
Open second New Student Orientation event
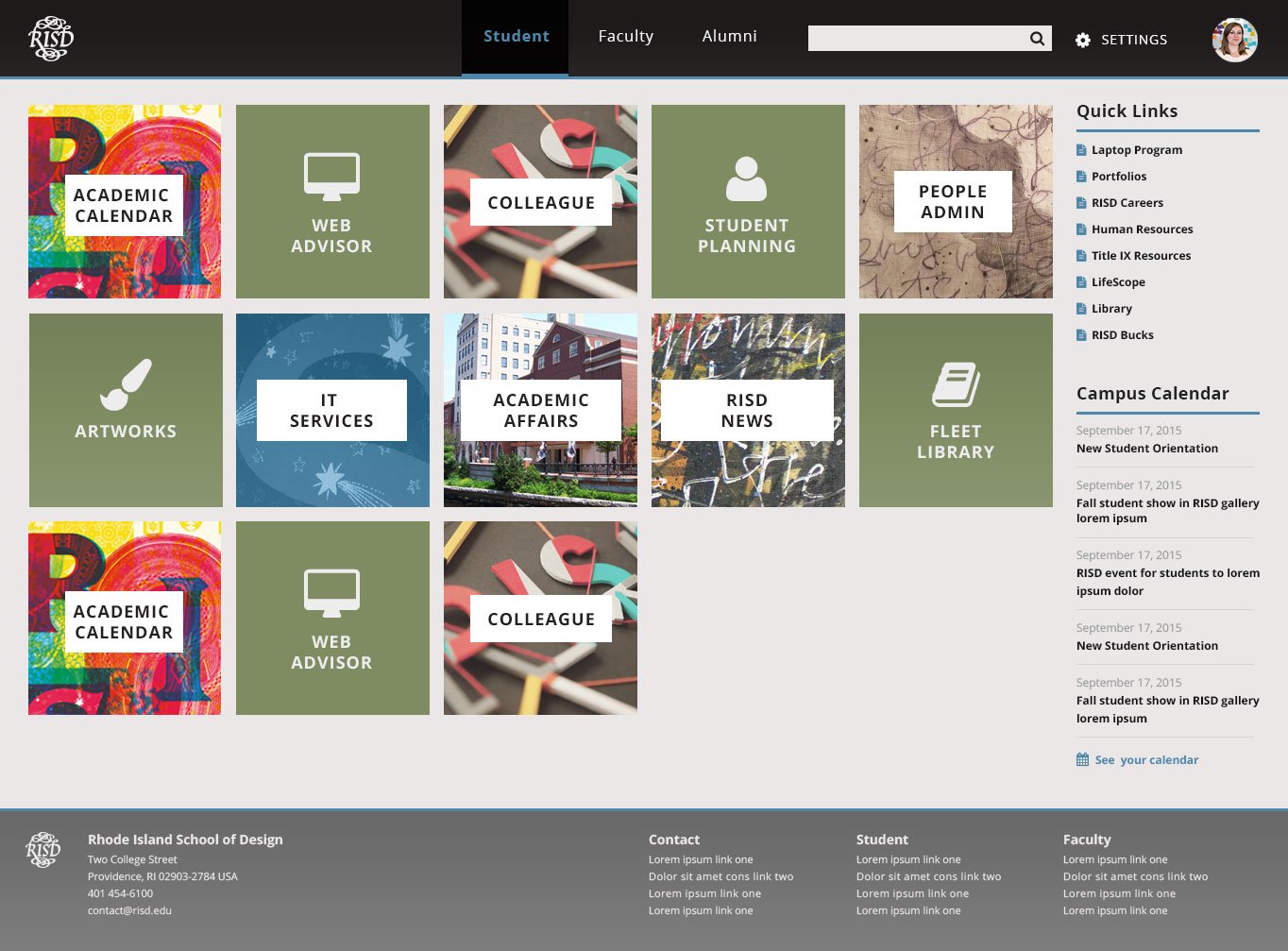pyautogui.click(x=1147, y=646)
